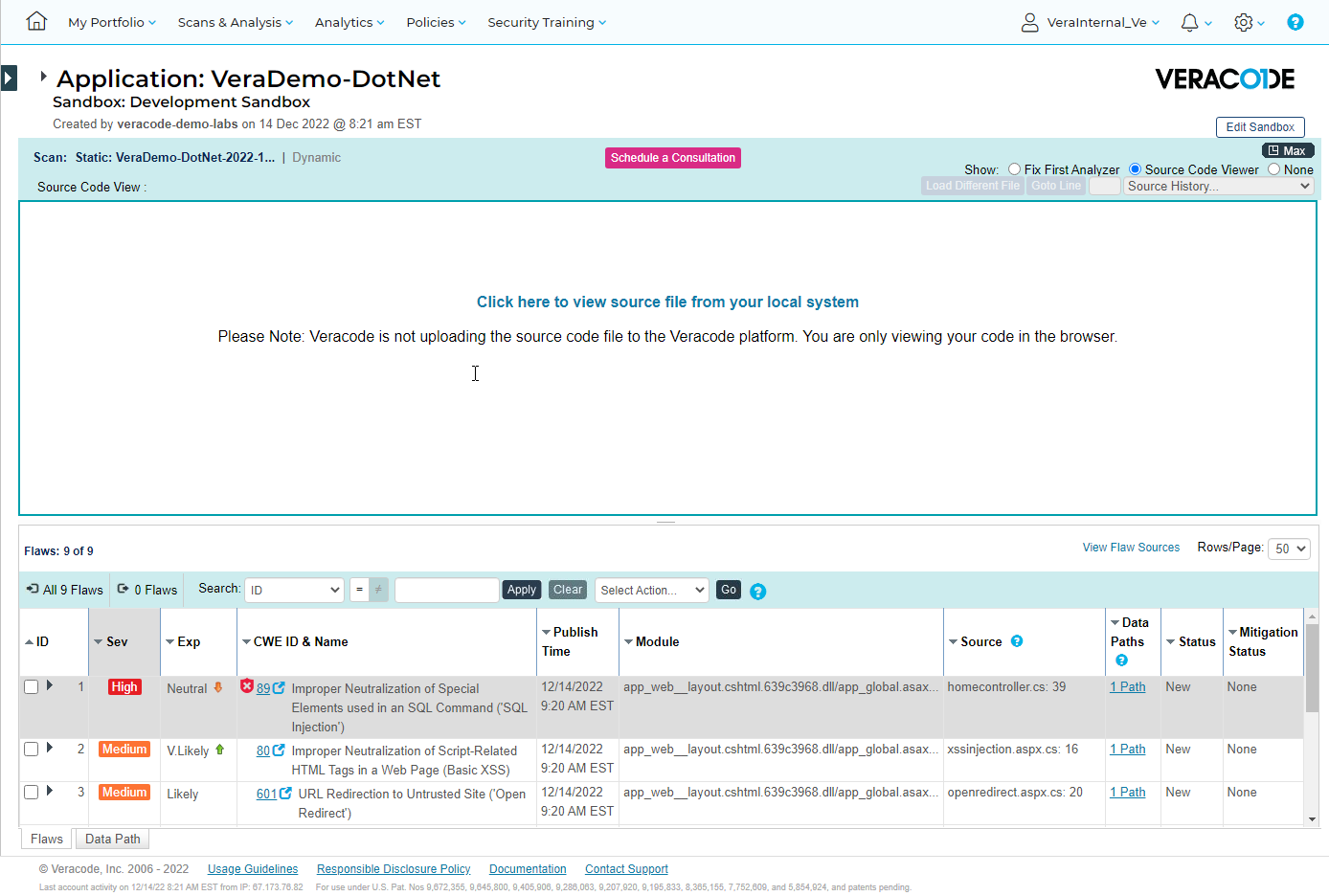Click the flaw search text field
Viewport: 1329px width, 896px height.
point(447,590)
